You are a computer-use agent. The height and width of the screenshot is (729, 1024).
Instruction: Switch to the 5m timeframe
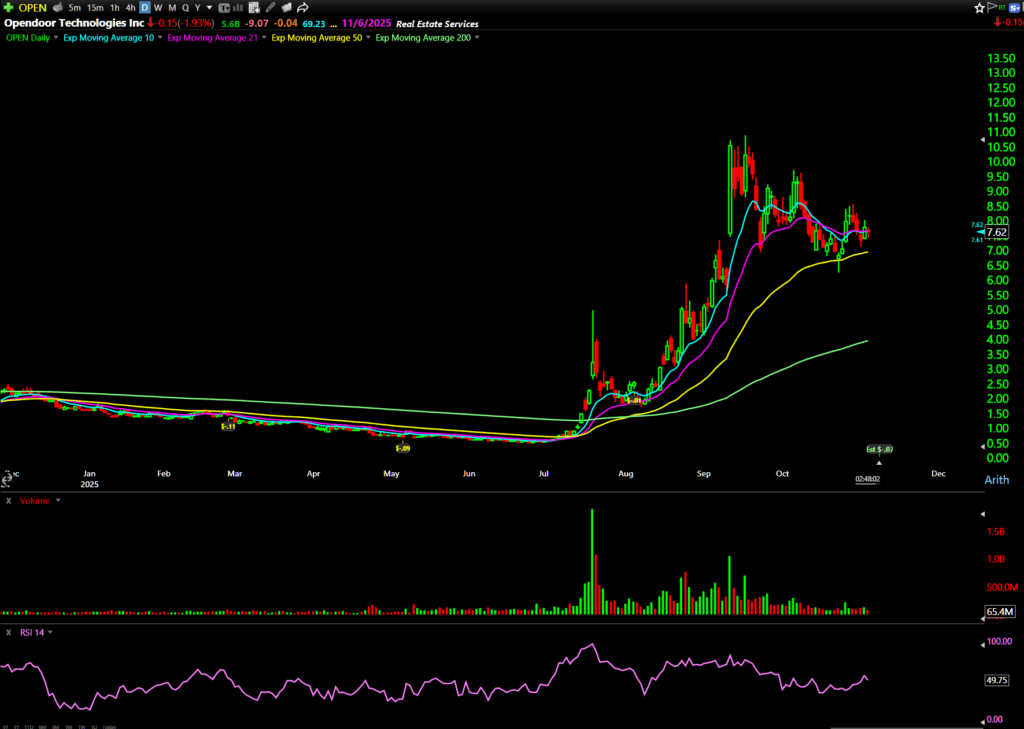pos(75,8)
